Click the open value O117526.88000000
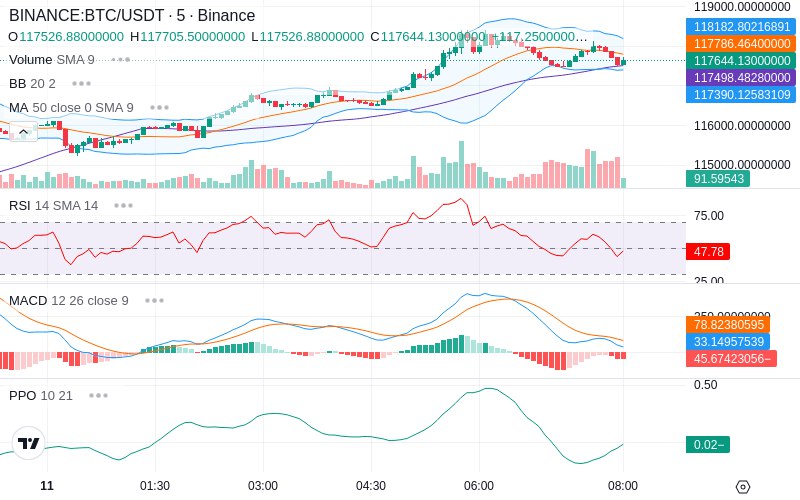The width and height of the screenshot is (800, 500). pyautogui.click(x=66, y=37)
